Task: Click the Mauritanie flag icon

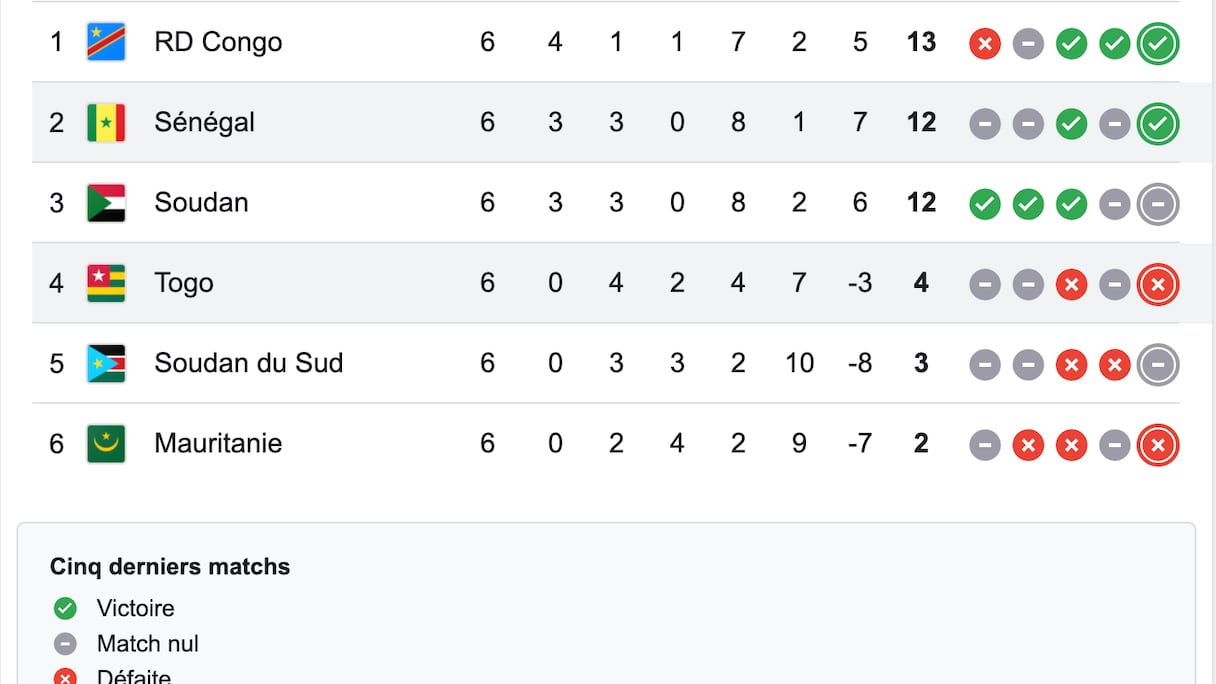Action: pos(106,443)
